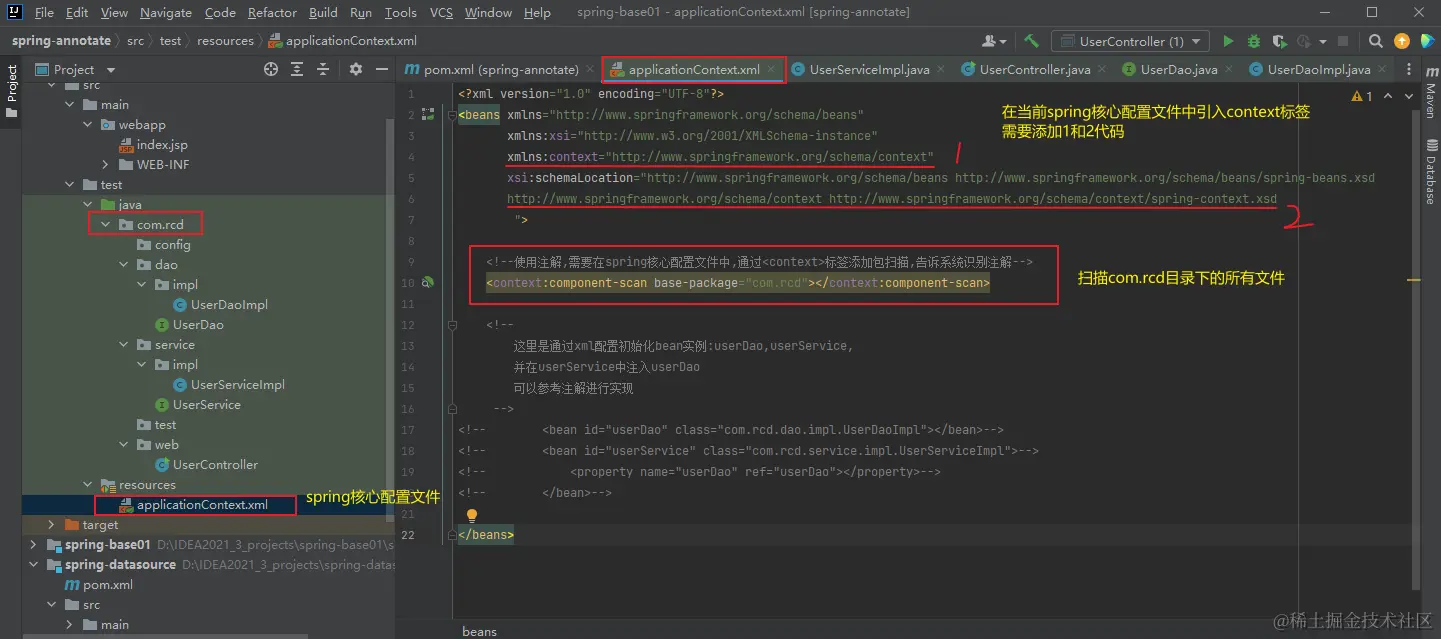
Task: Open the UserController run configuration dropdown
Action: tap(1132, 41)
